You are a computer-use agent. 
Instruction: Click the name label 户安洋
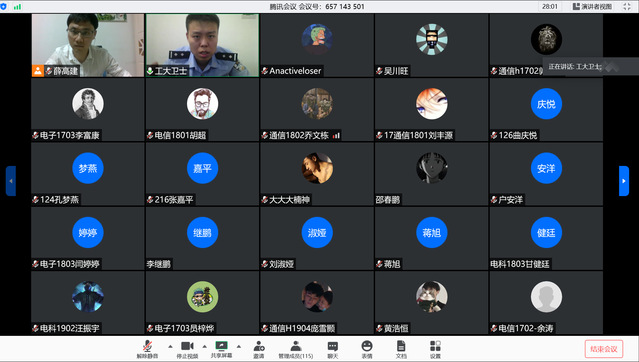pos(510,200)
